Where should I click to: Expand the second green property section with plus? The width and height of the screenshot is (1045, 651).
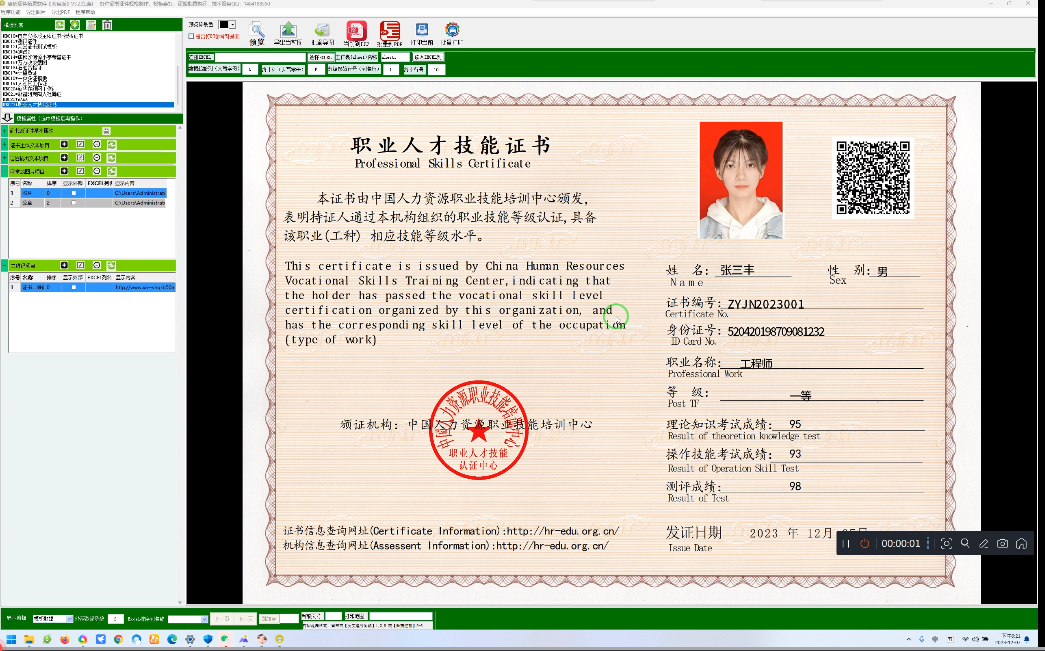tap(4, 145)
